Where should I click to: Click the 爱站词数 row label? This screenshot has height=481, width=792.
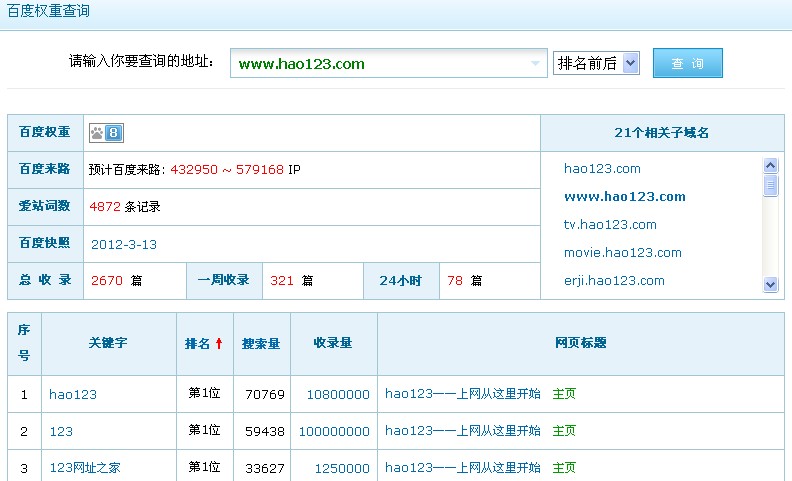click(x=44, y=206)
